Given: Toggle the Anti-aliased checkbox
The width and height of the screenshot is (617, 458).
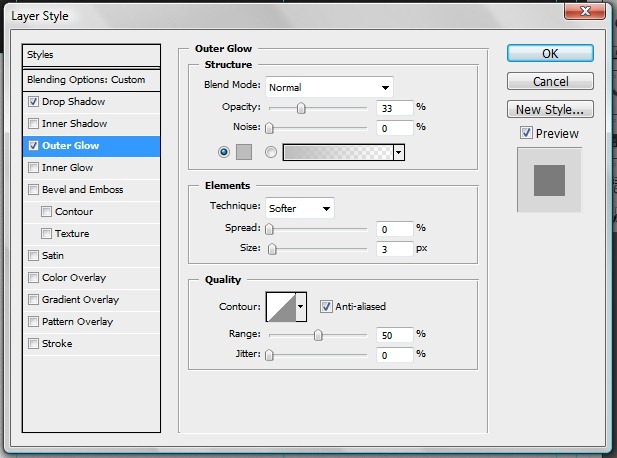Looking at the screenshot, I should click(x=326, y=307).
